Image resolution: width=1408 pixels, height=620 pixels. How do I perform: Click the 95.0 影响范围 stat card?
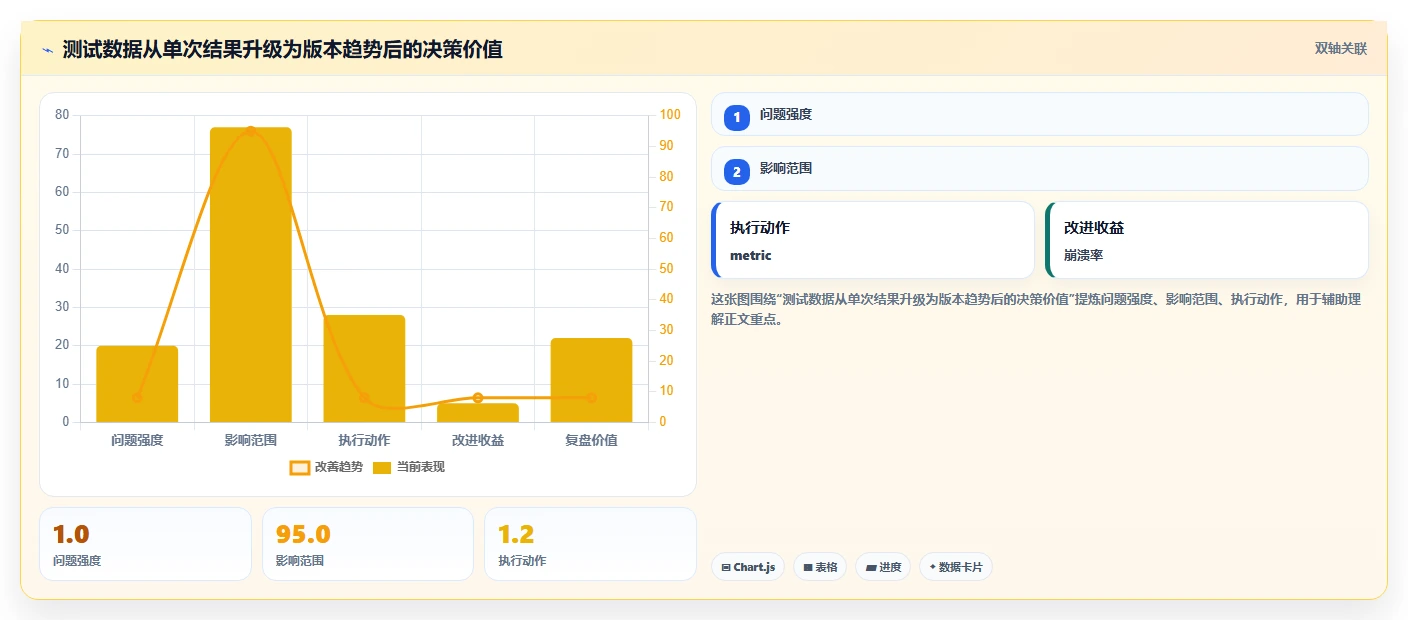pos(368,544)
